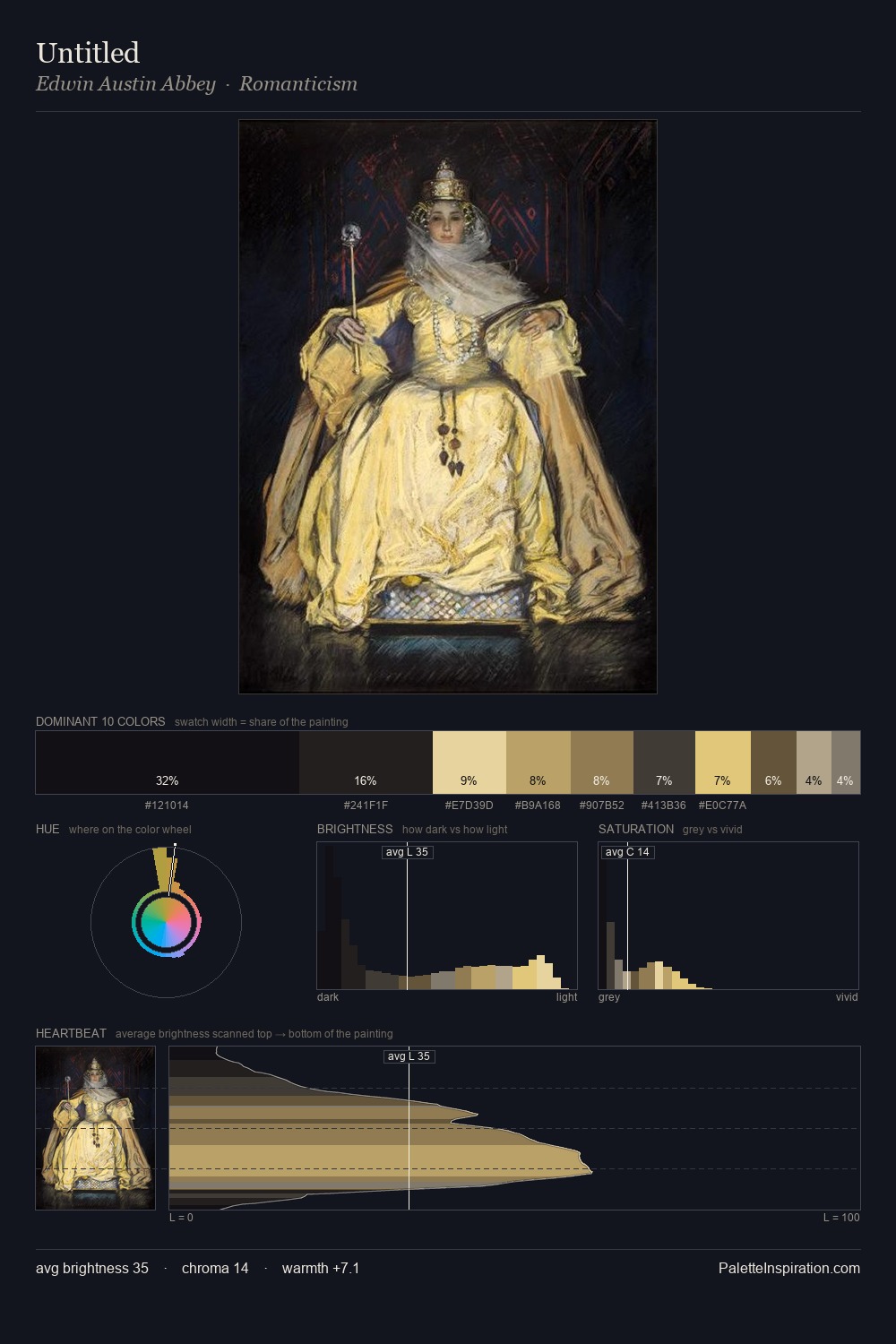Click avg L 35 label in brightness histogram
This screenshot has height=1344, width=896.
click(x=408, y=852)
